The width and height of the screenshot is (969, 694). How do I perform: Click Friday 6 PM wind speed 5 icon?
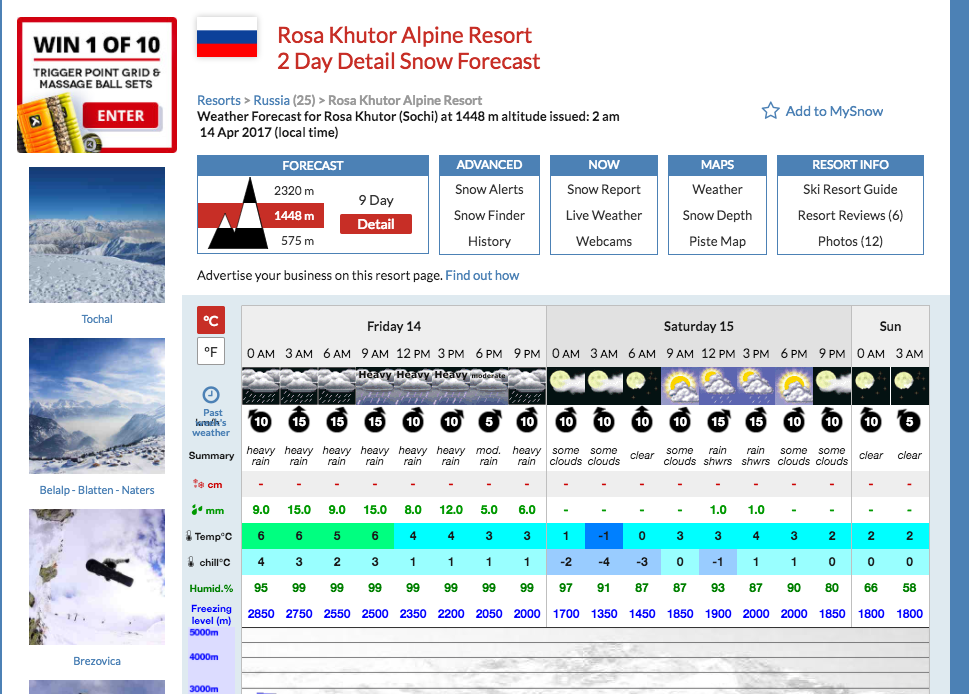click(489, 421)
